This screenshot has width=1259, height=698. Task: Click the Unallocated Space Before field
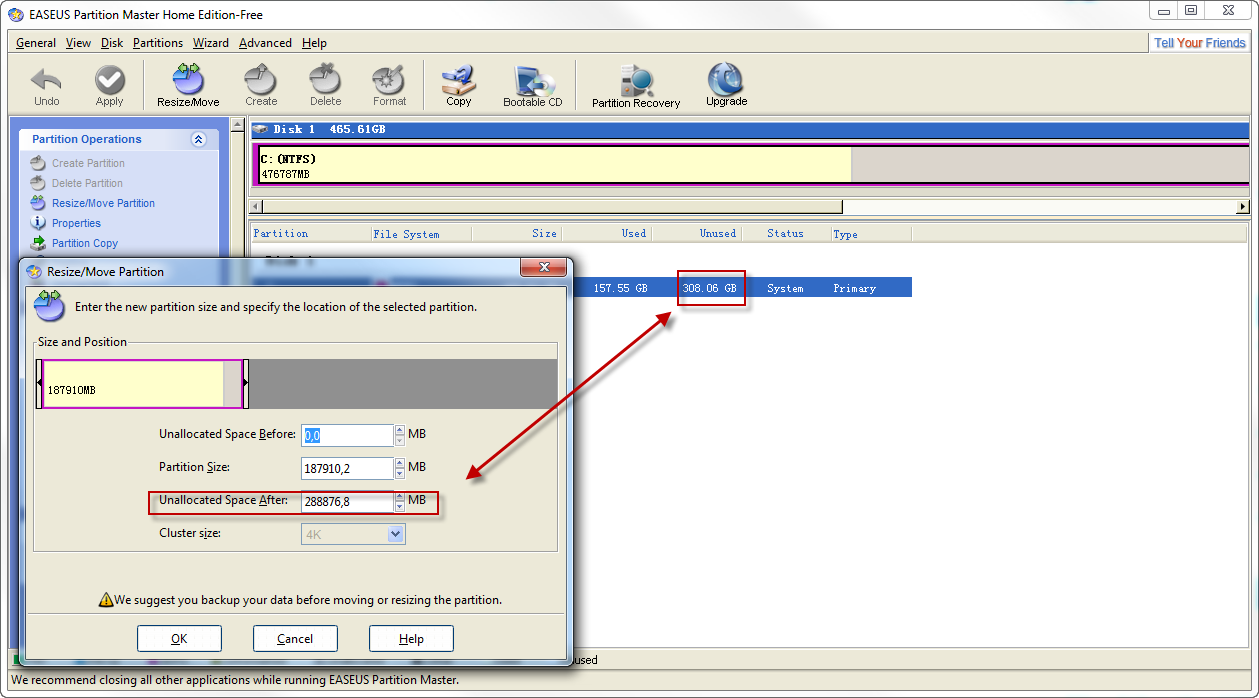347,436
